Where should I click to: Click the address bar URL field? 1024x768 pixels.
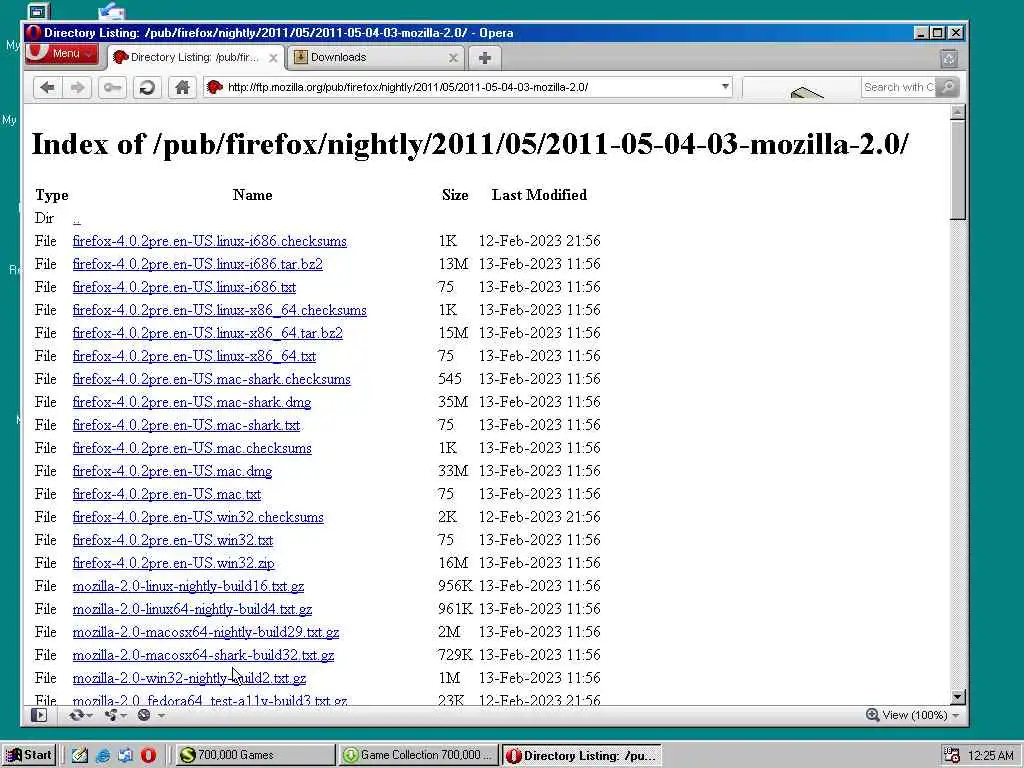coord(470,87)
